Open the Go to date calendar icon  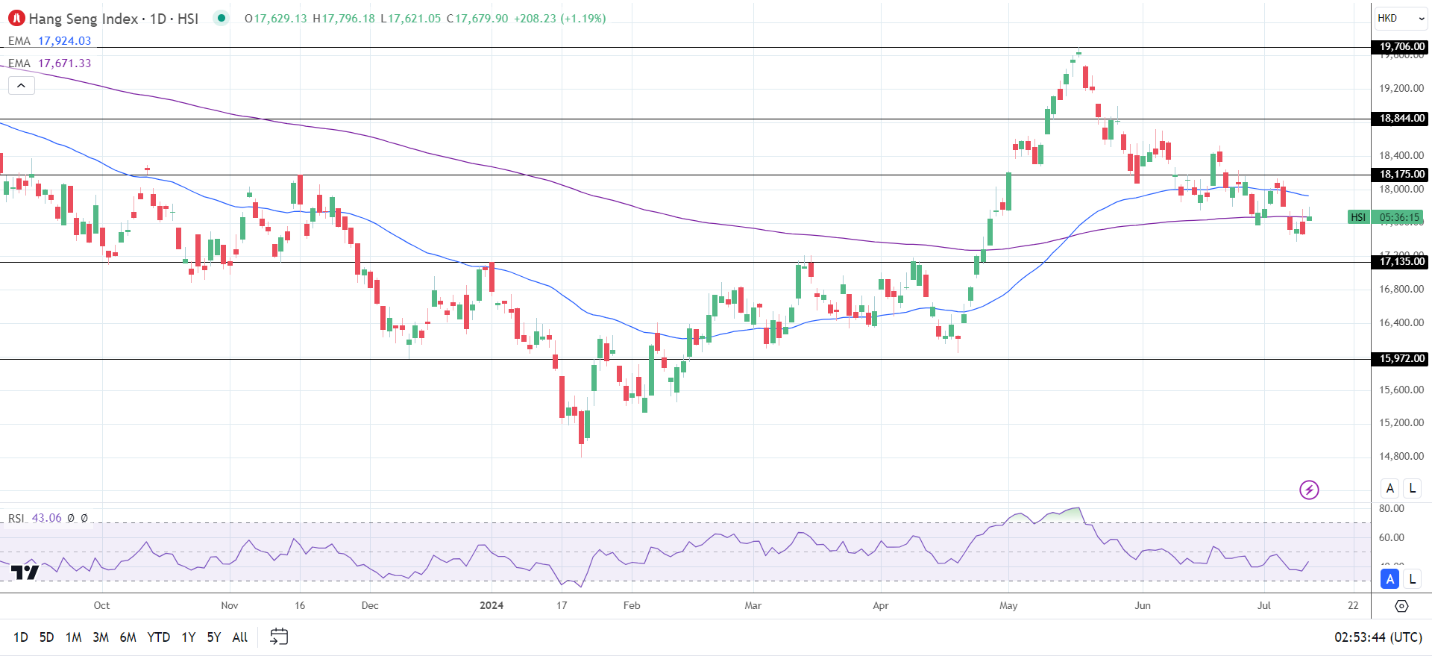click(x=279, y=636)
